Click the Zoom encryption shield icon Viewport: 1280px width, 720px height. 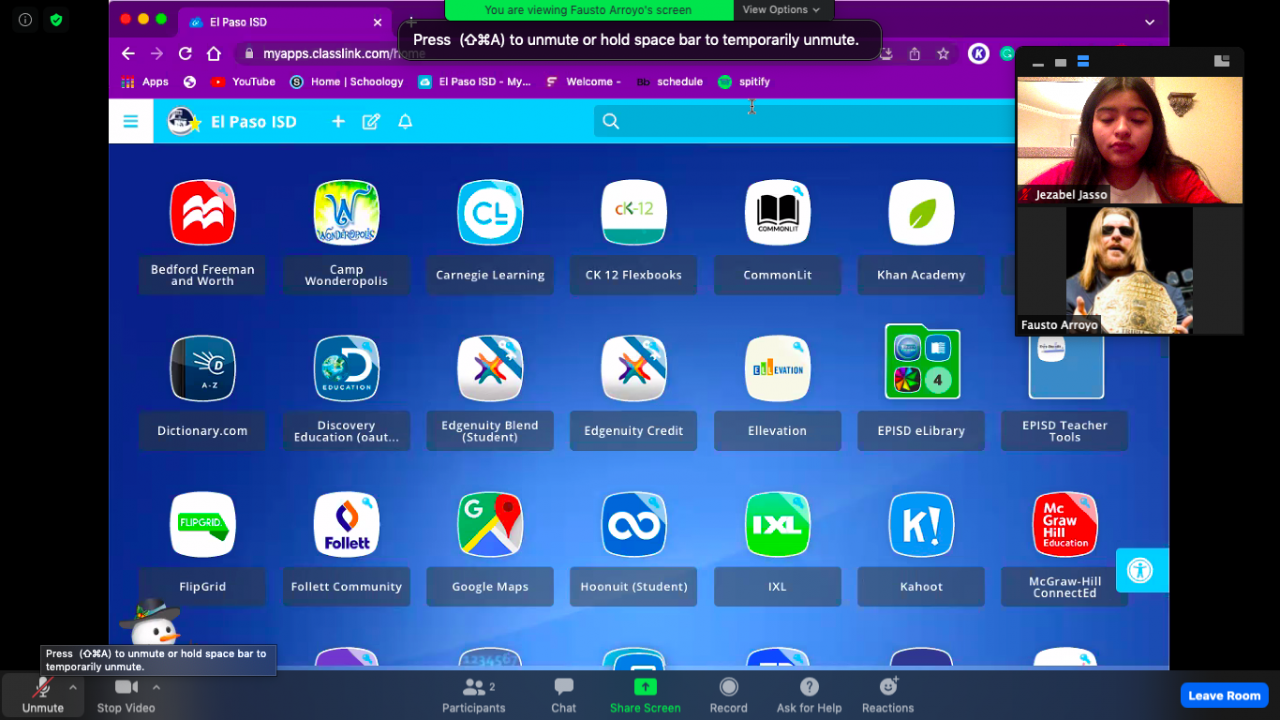(56, 20)
